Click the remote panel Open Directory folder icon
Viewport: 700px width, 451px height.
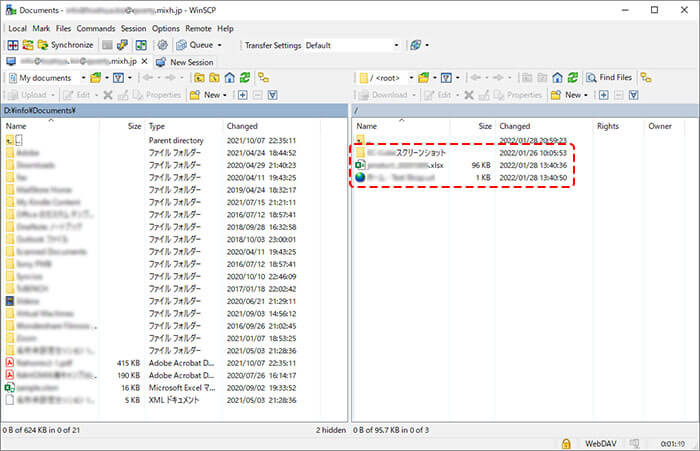click(x=423, y=78)
